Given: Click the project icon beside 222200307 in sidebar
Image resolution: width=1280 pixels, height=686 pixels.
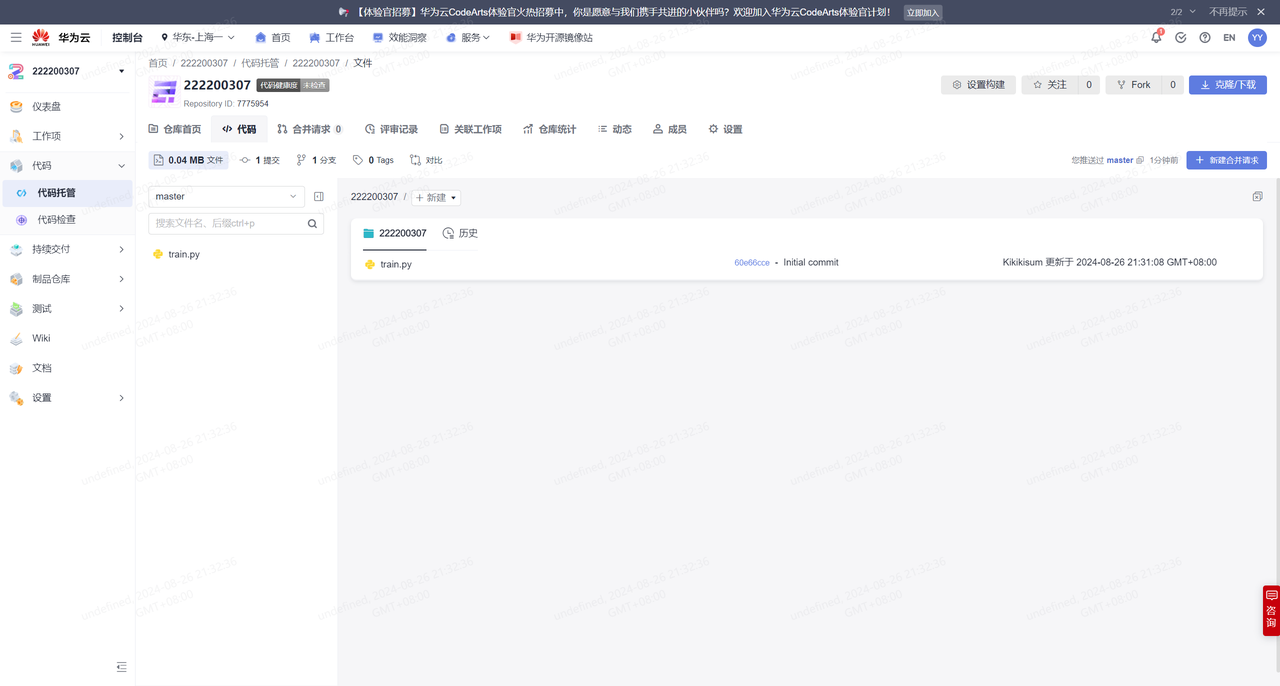Looking at the screenshot, I should [x=16, y=71].
